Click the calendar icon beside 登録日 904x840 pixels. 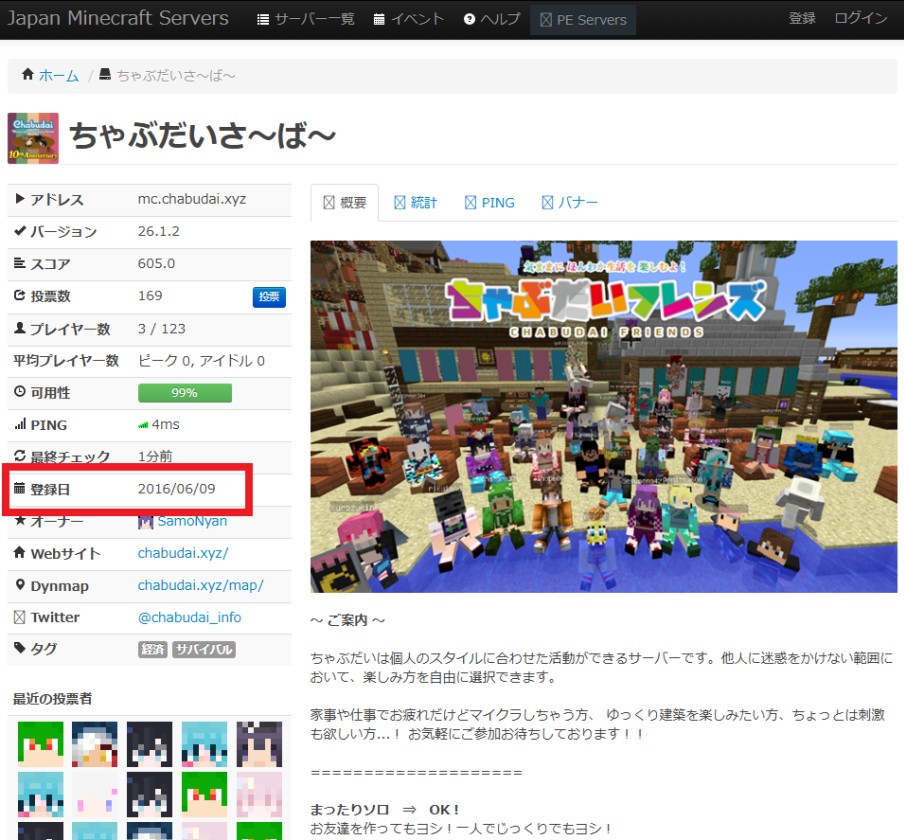pos(20,488)
